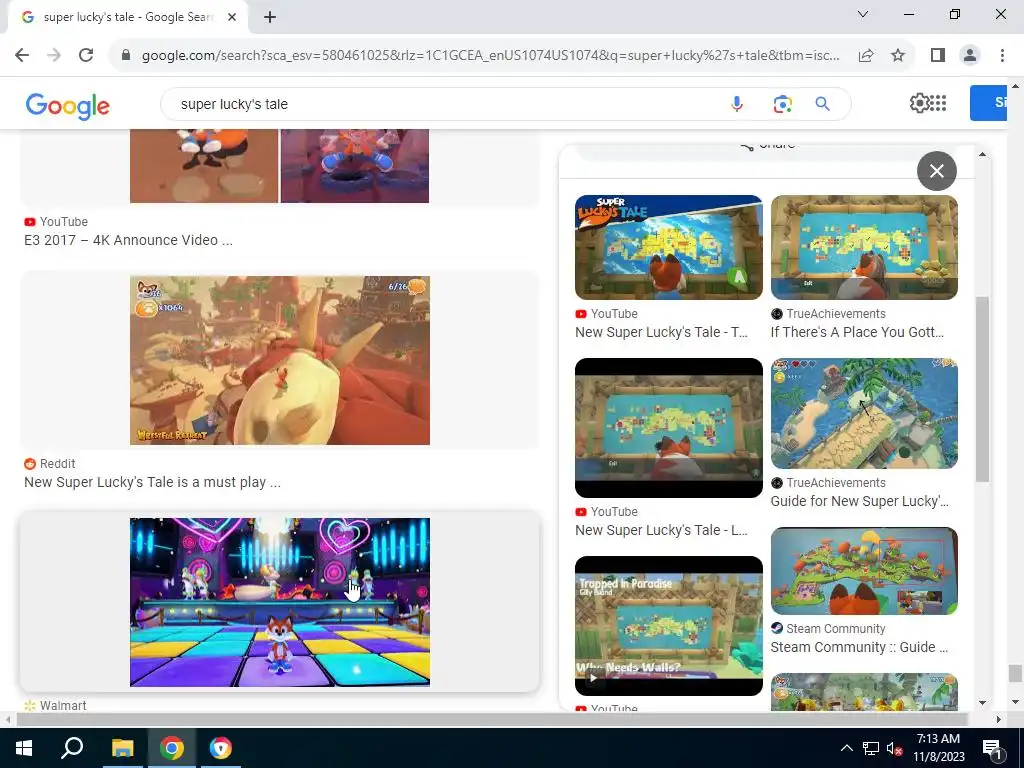Image resolution: width=1024 pixels, height=768 pixels.
Task: Open second Chrome shield taskbar icon
Action: coord(221,748)
